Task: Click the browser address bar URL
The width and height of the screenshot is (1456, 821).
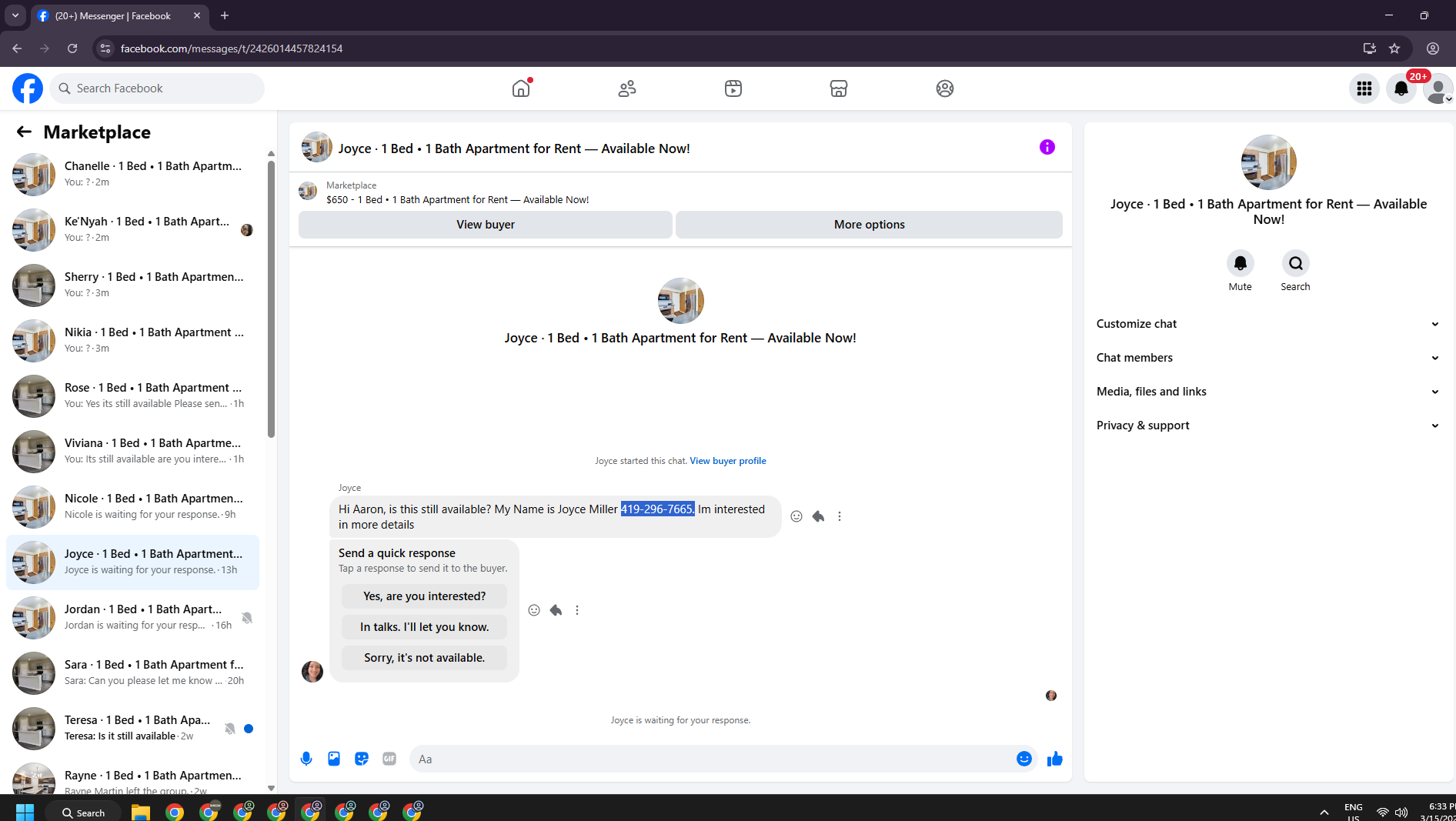Action: [x=232, y=48]
